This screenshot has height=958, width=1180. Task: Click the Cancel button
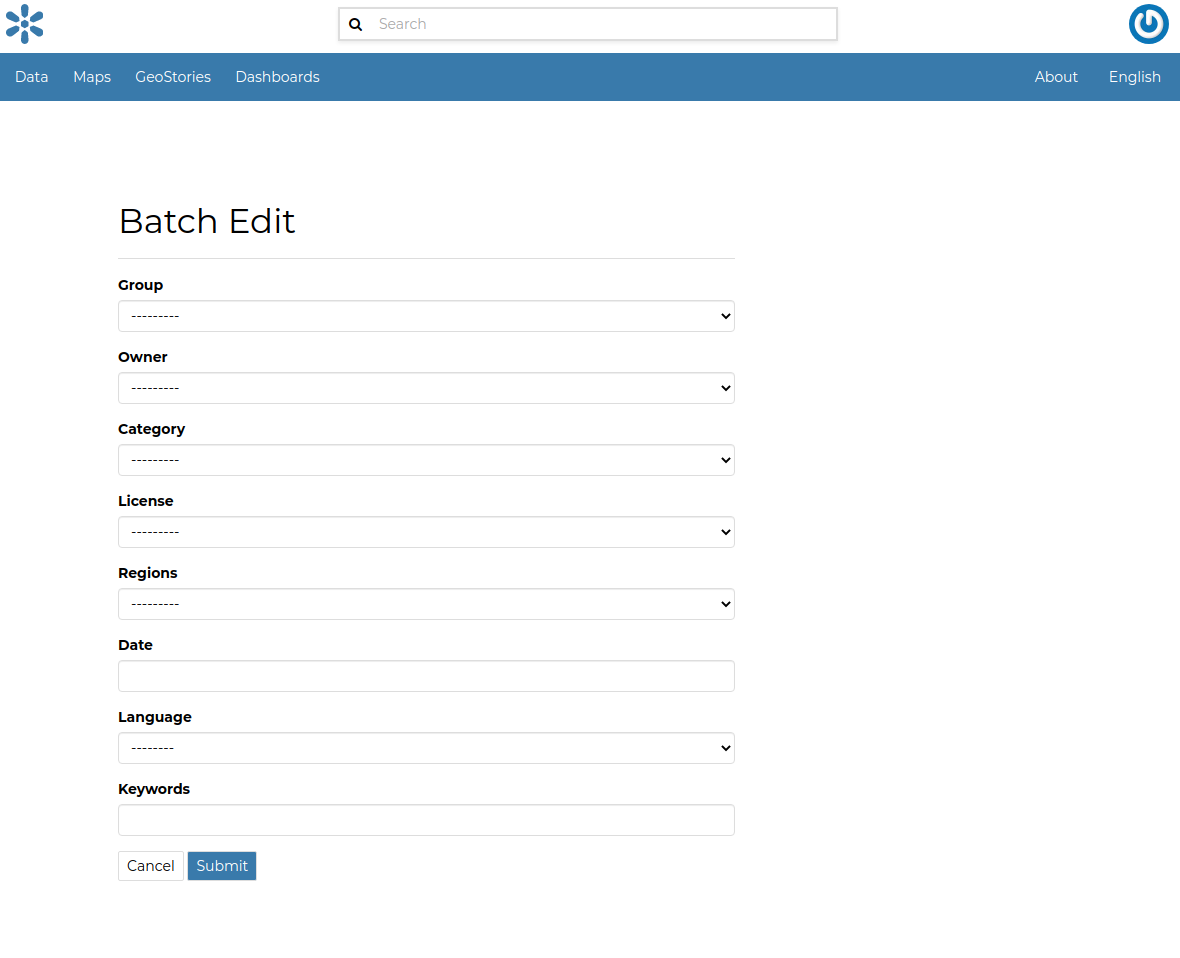[x=150, y=866]
